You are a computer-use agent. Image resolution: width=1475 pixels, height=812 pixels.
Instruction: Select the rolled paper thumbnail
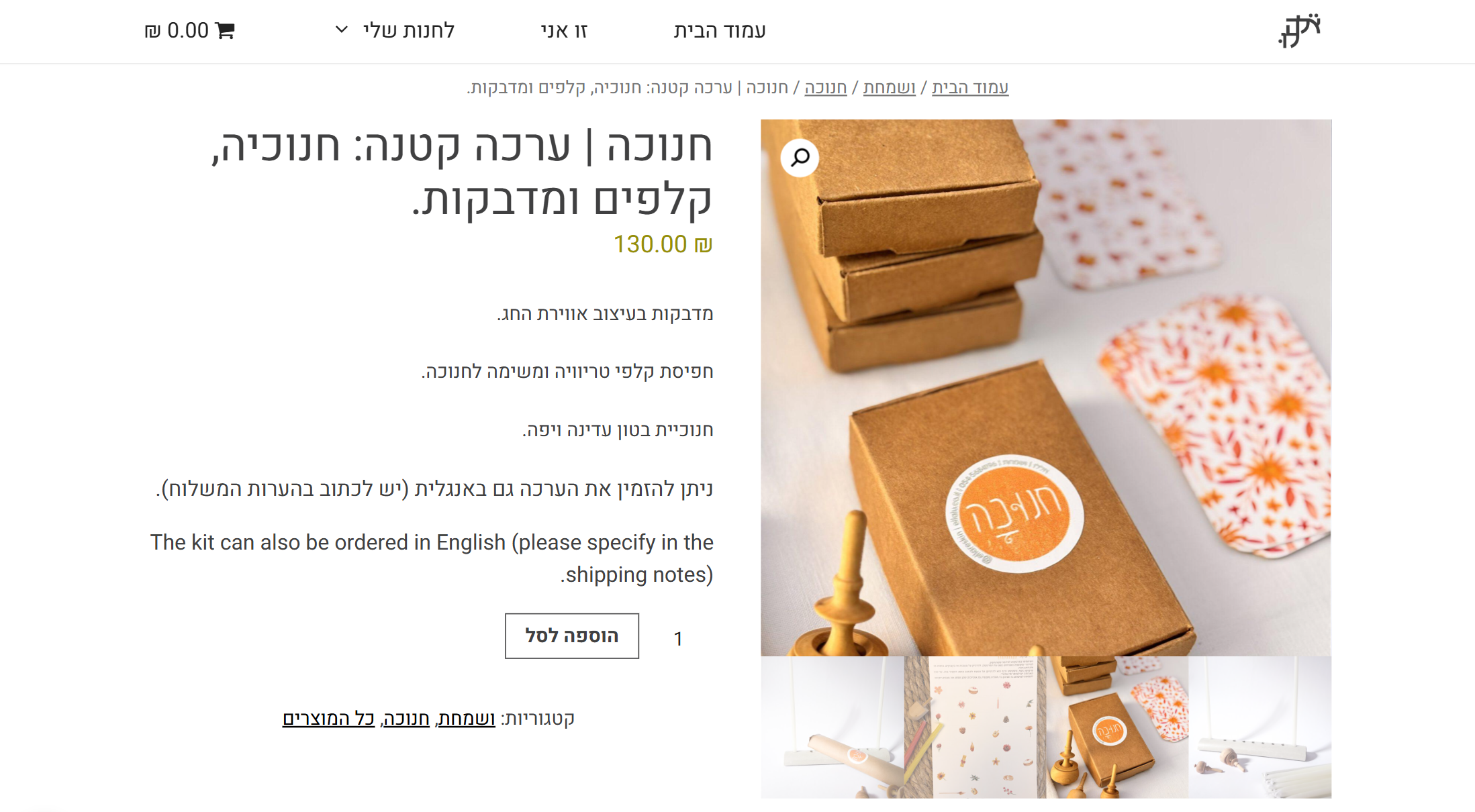pyautogui.click(x=832, y=727)
